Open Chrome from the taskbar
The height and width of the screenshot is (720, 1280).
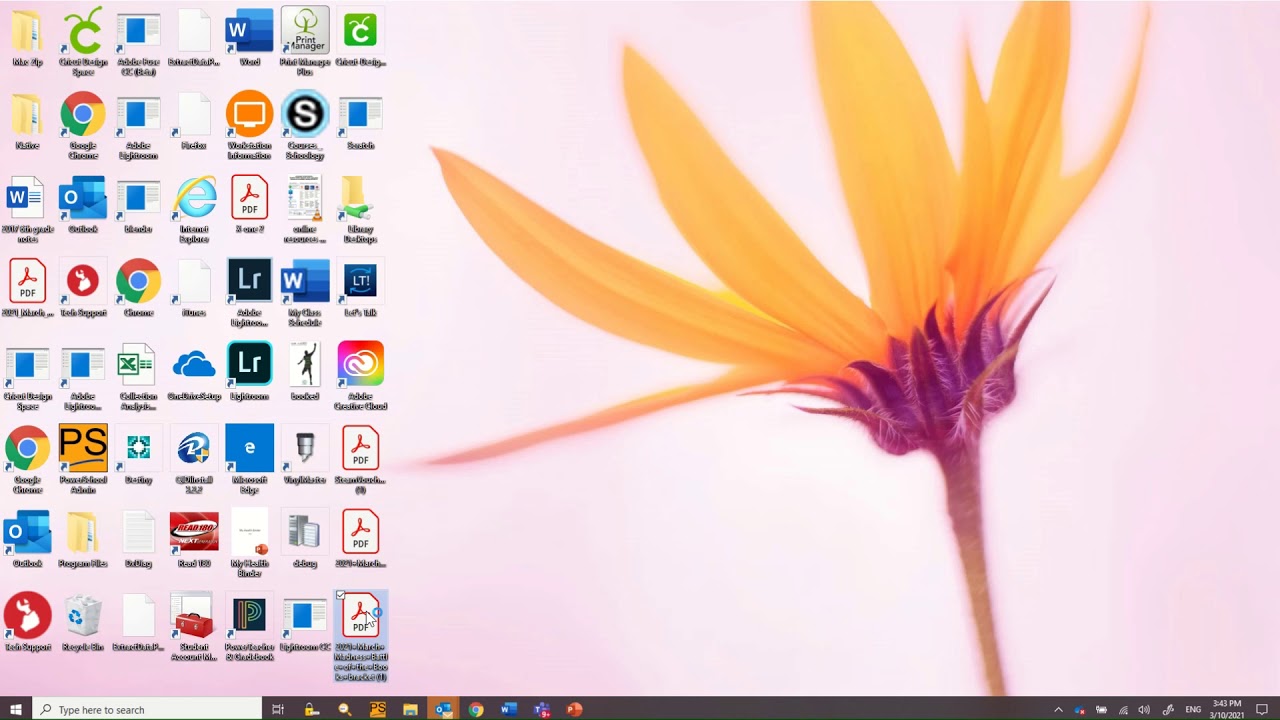476,709
